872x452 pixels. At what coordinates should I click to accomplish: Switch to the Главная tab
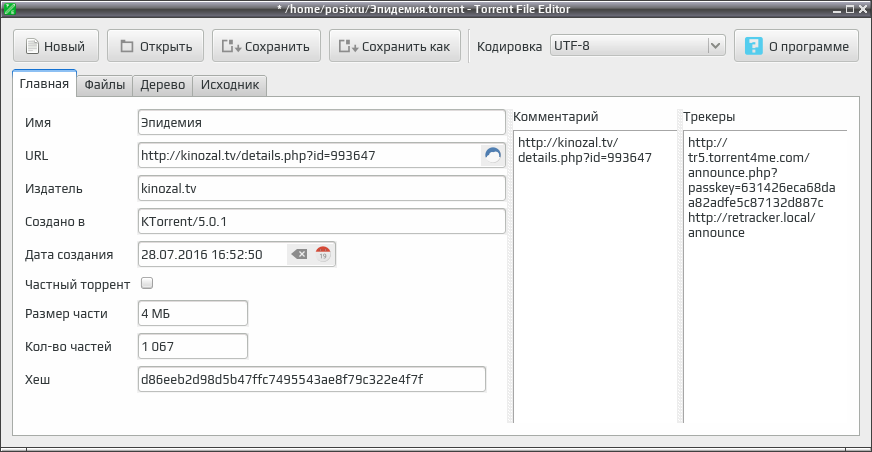44,84
